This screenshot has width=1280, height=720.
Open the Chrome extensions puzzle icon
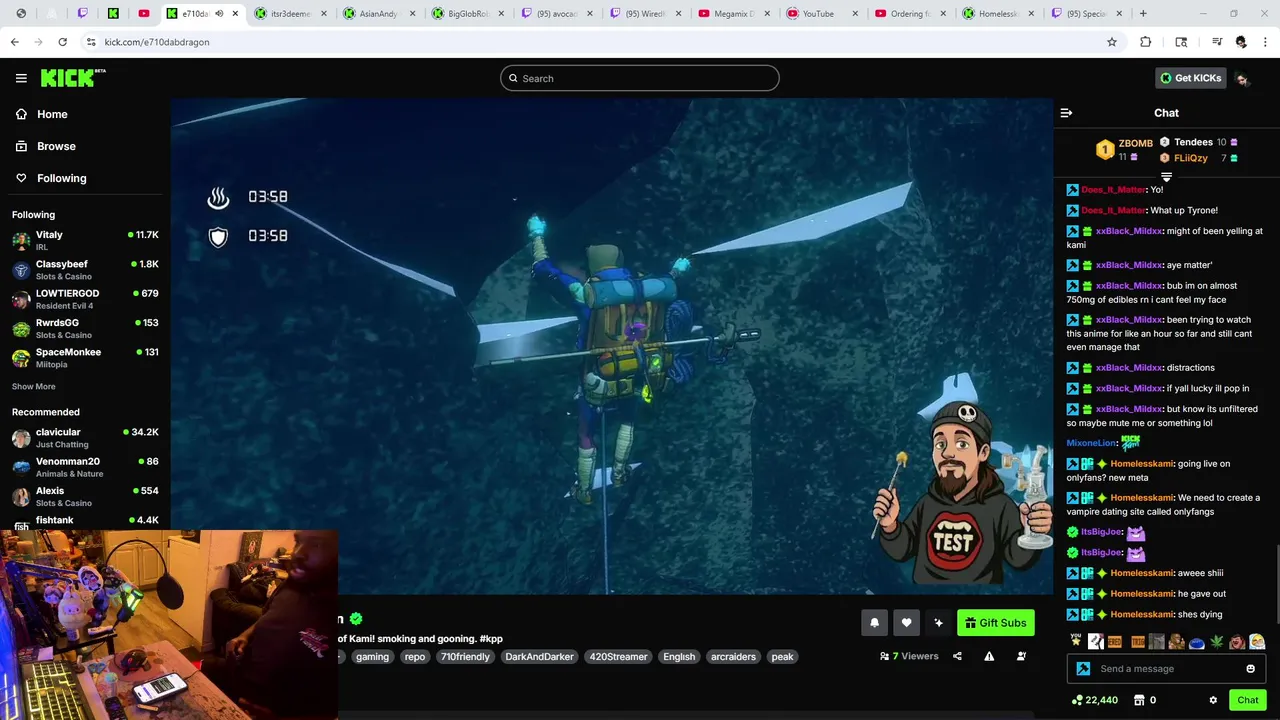coord(1146,42)
